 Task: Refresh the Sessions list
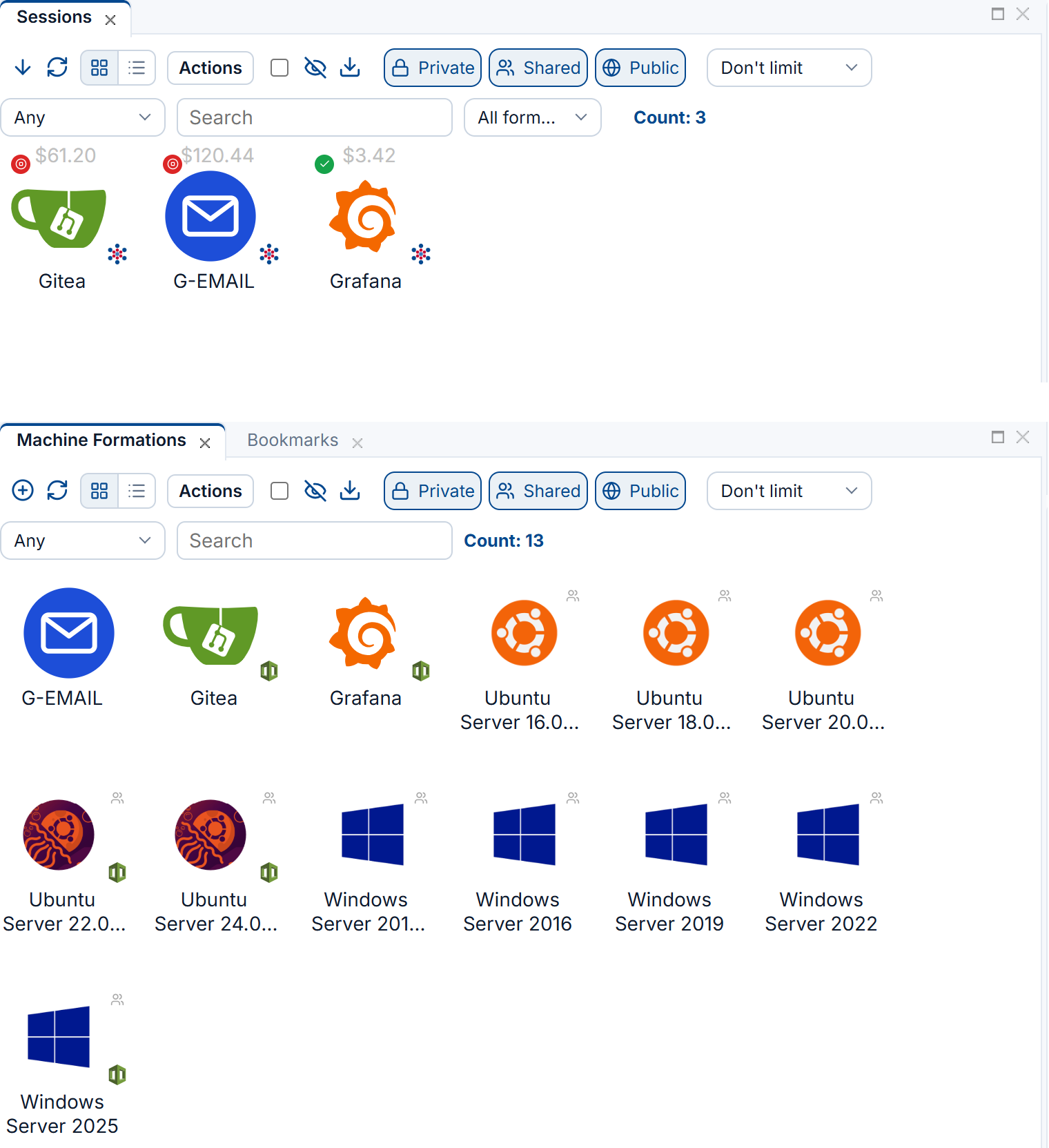[57, 67]
